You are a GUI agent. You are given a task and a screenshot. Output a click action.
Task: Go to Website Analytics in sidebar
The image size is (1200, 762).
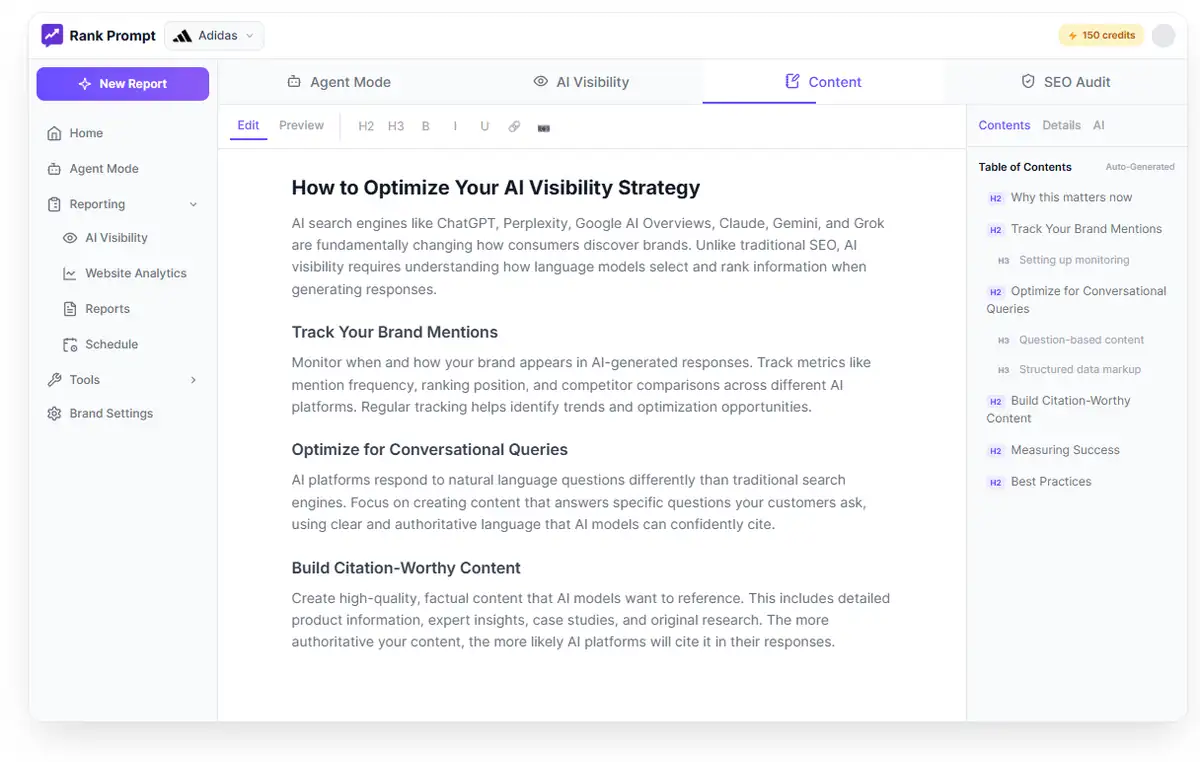tap(135, 273)
